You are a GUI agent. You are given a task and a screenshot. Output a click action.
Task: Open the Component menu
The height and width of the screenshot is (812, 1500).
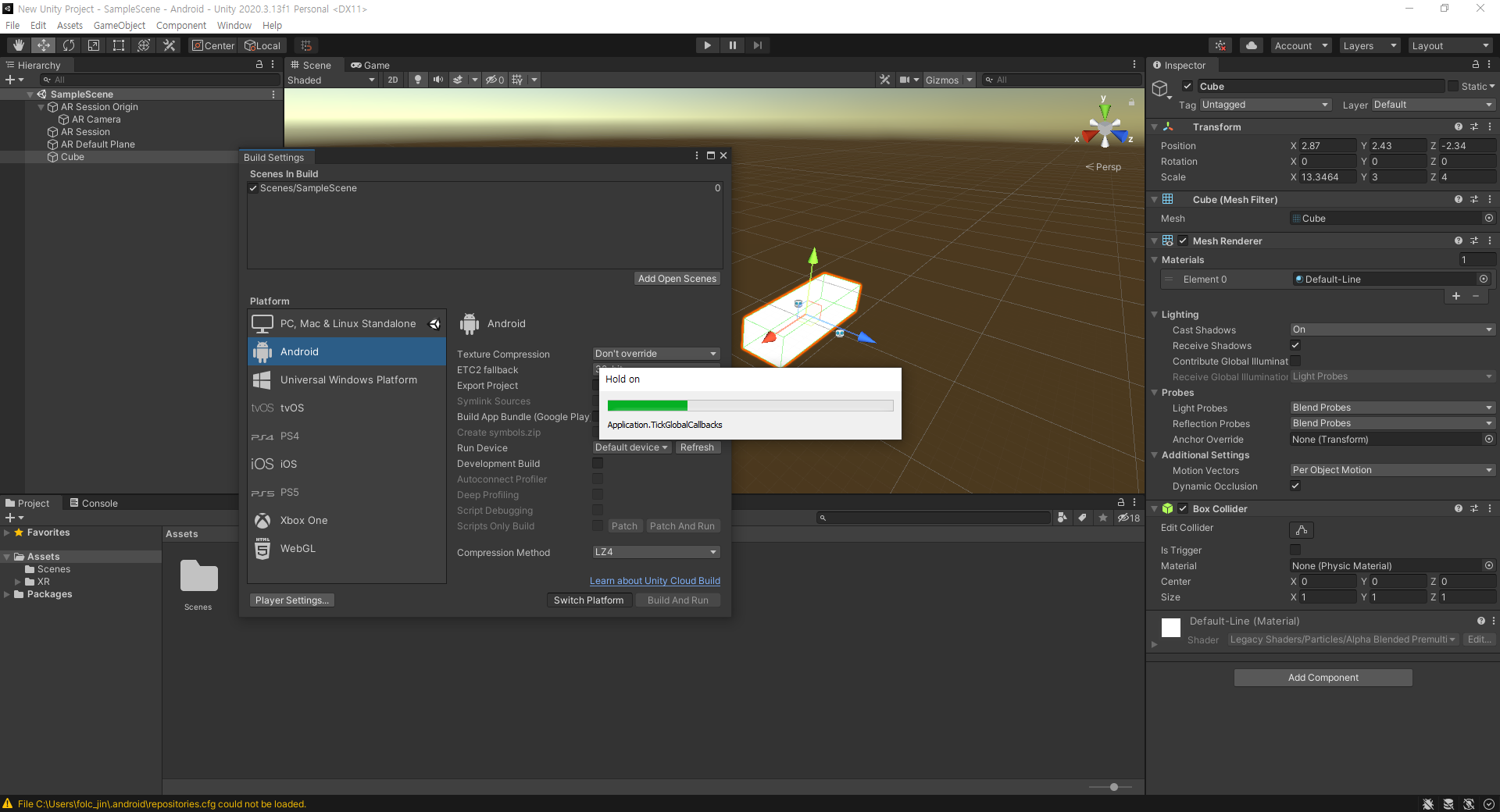181,25
